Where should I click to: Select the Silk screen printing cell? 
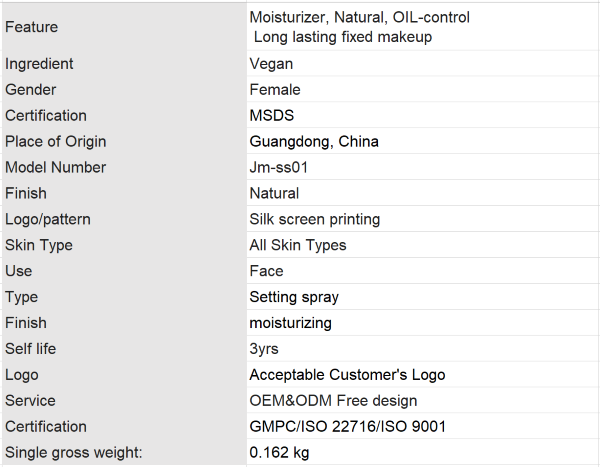[x=423, y=219]
